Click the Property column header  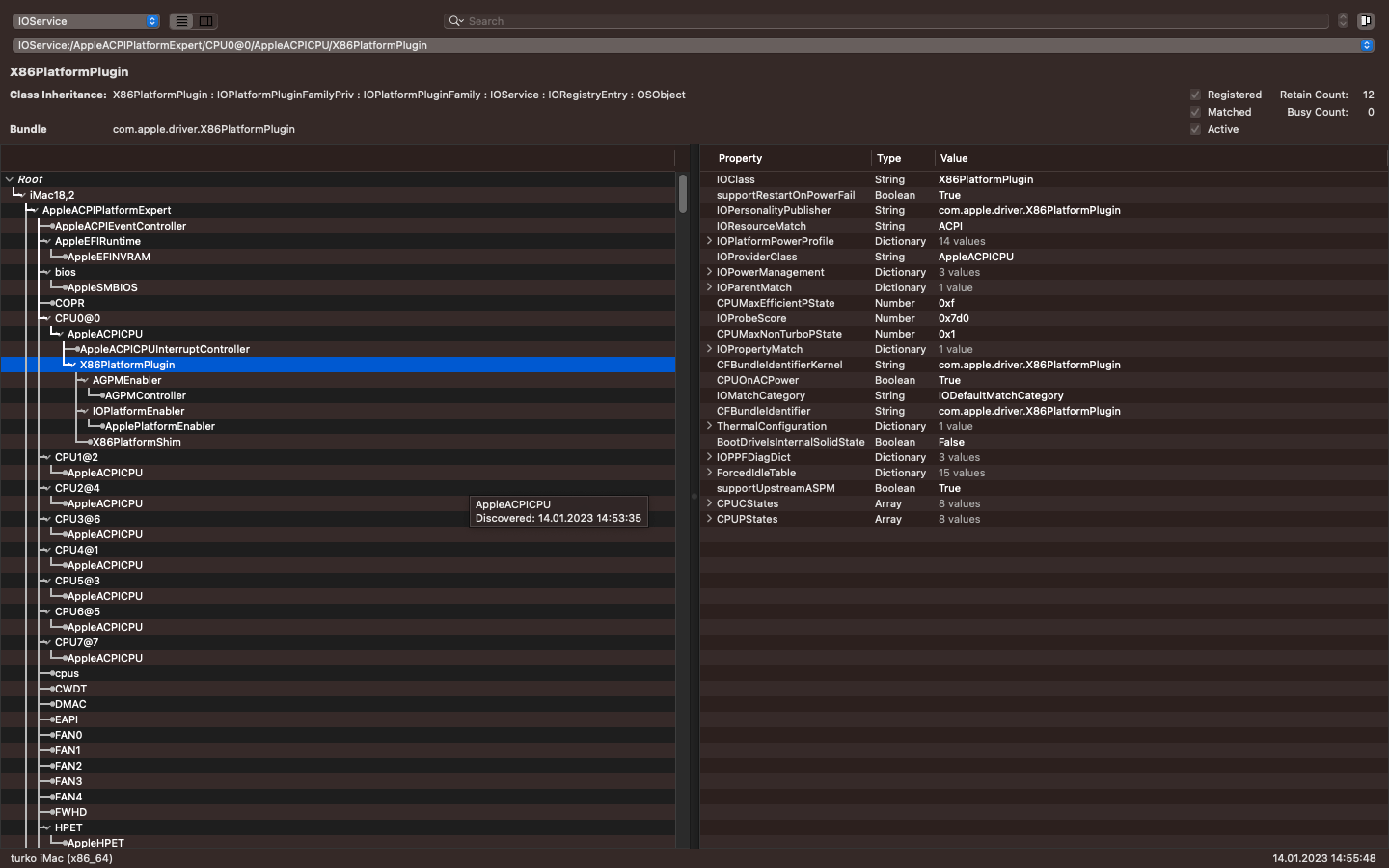(740, 158)
